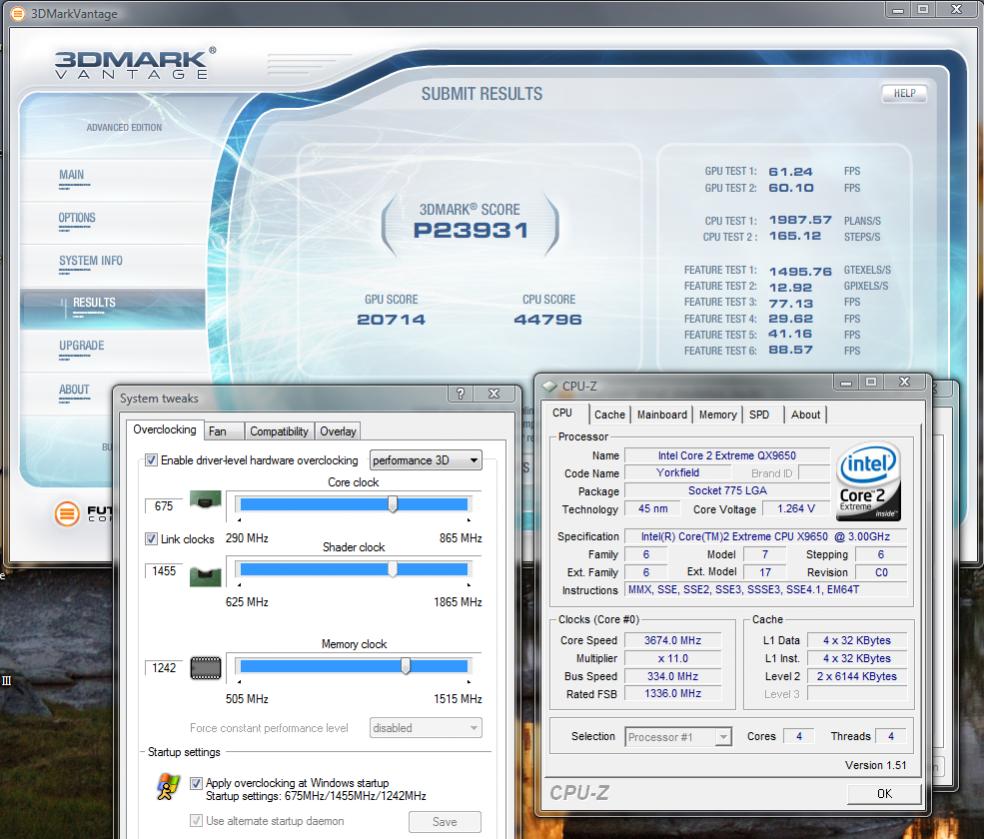Switch to the Fan tab
Image resolution: width=984 pixels, height=839 pixels.
pos(224,431)
